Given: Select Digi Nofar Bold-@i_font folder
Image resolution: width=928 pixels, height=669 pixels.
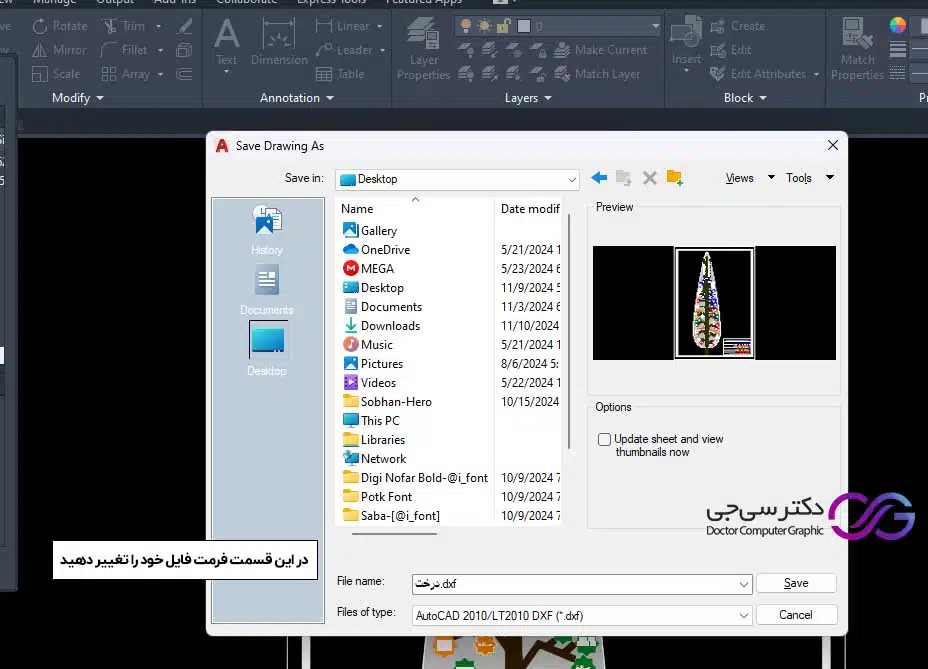Looking at the screenshot, I should click(415, 477).
